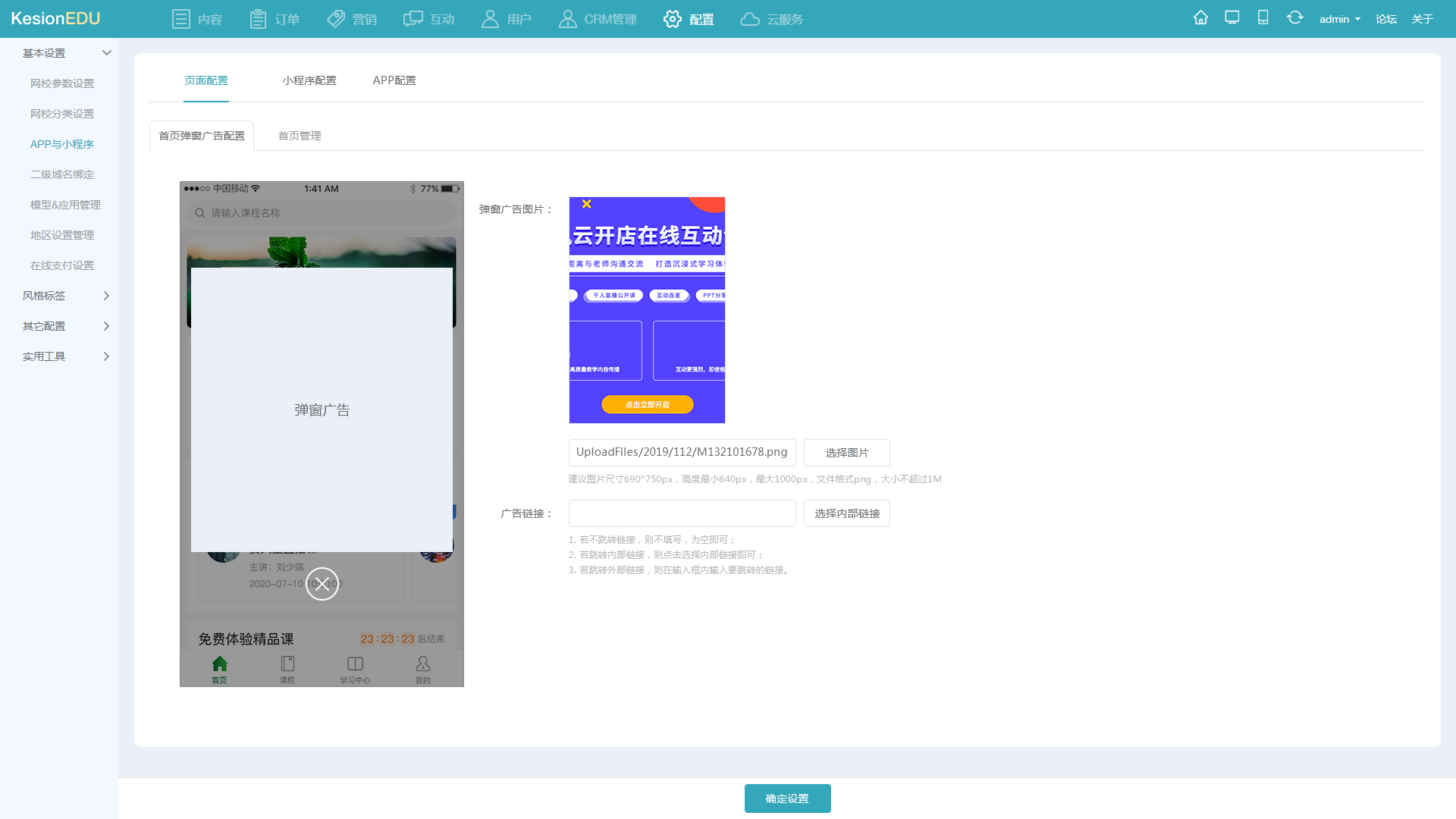Screen dimensions: 1456x819
Task: Switch to the 小程序配置 tab
Action: click(x=309, y=80)
